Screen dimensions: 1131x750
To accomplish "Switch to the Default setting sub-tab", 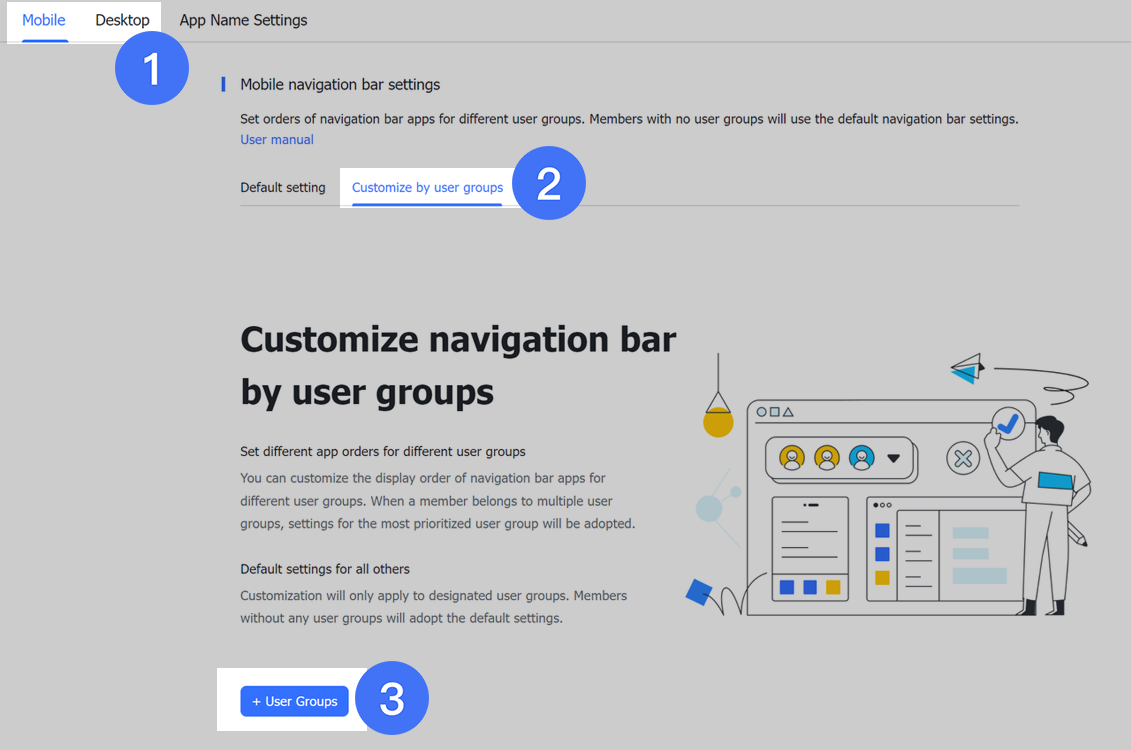I will pyautogui.click(x=282, y=187).
